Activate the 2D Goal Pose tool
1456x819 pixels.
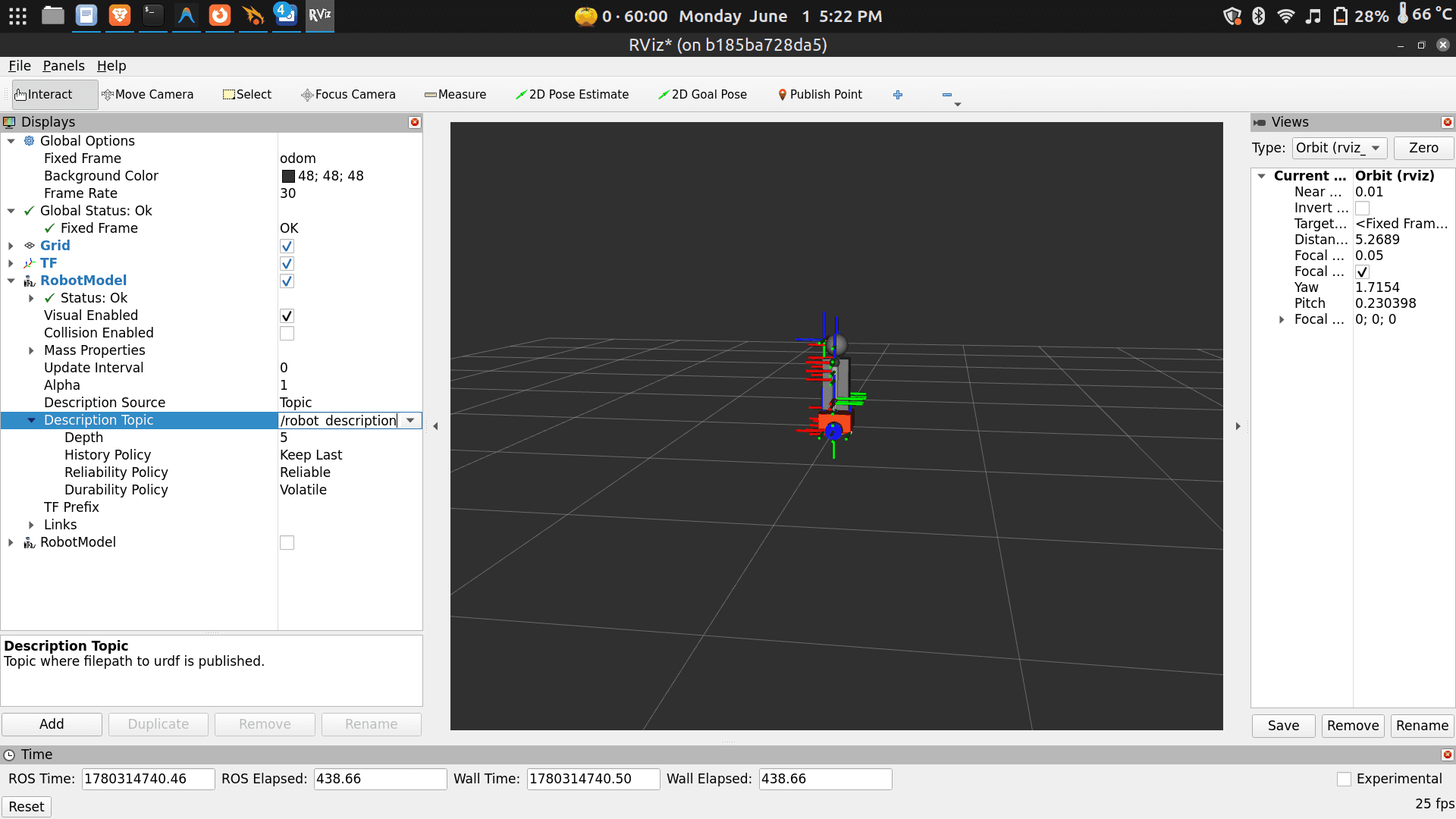coord(703,95)
